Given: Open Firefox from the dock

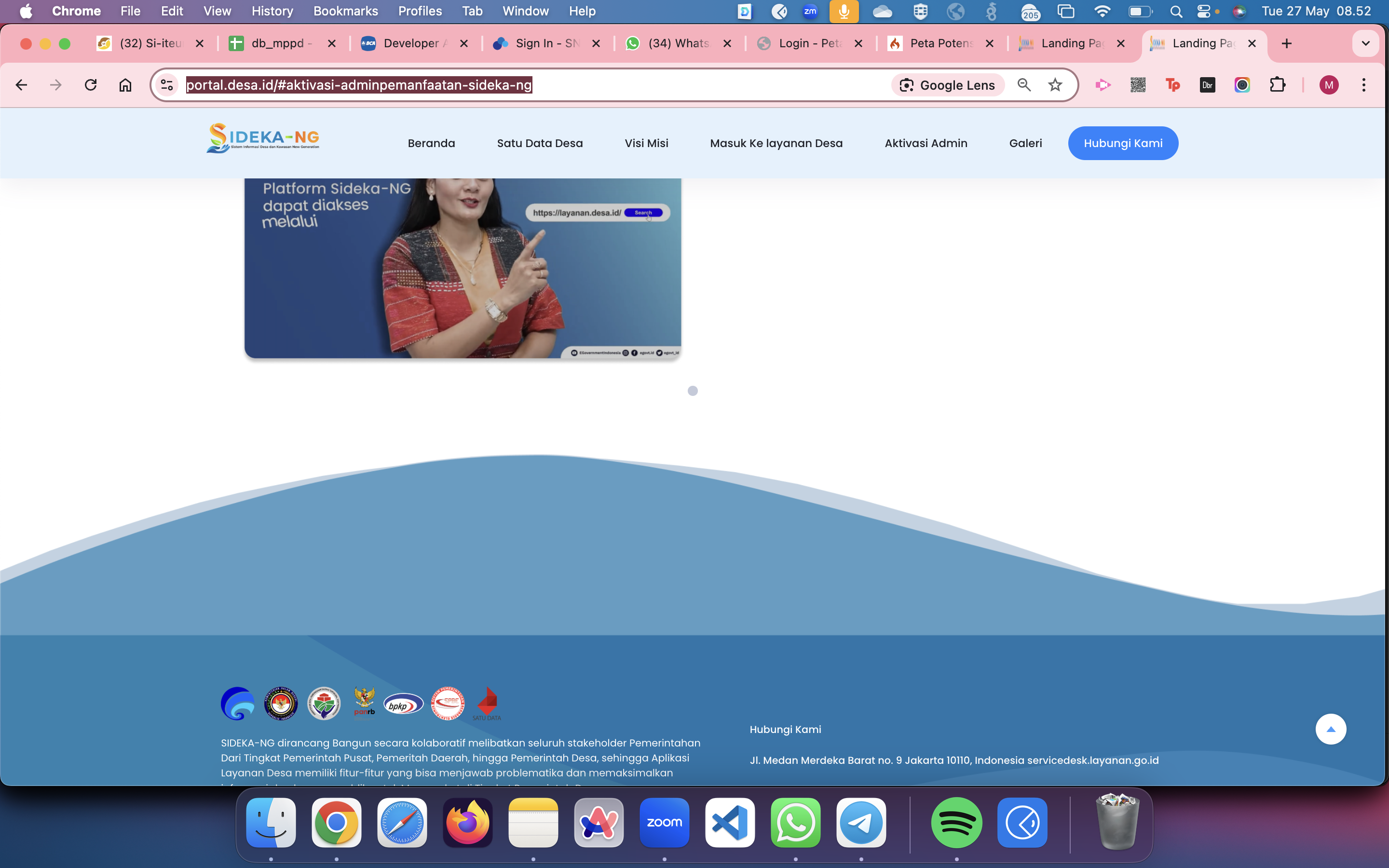Looking at the screenshot, I should 468,823.
